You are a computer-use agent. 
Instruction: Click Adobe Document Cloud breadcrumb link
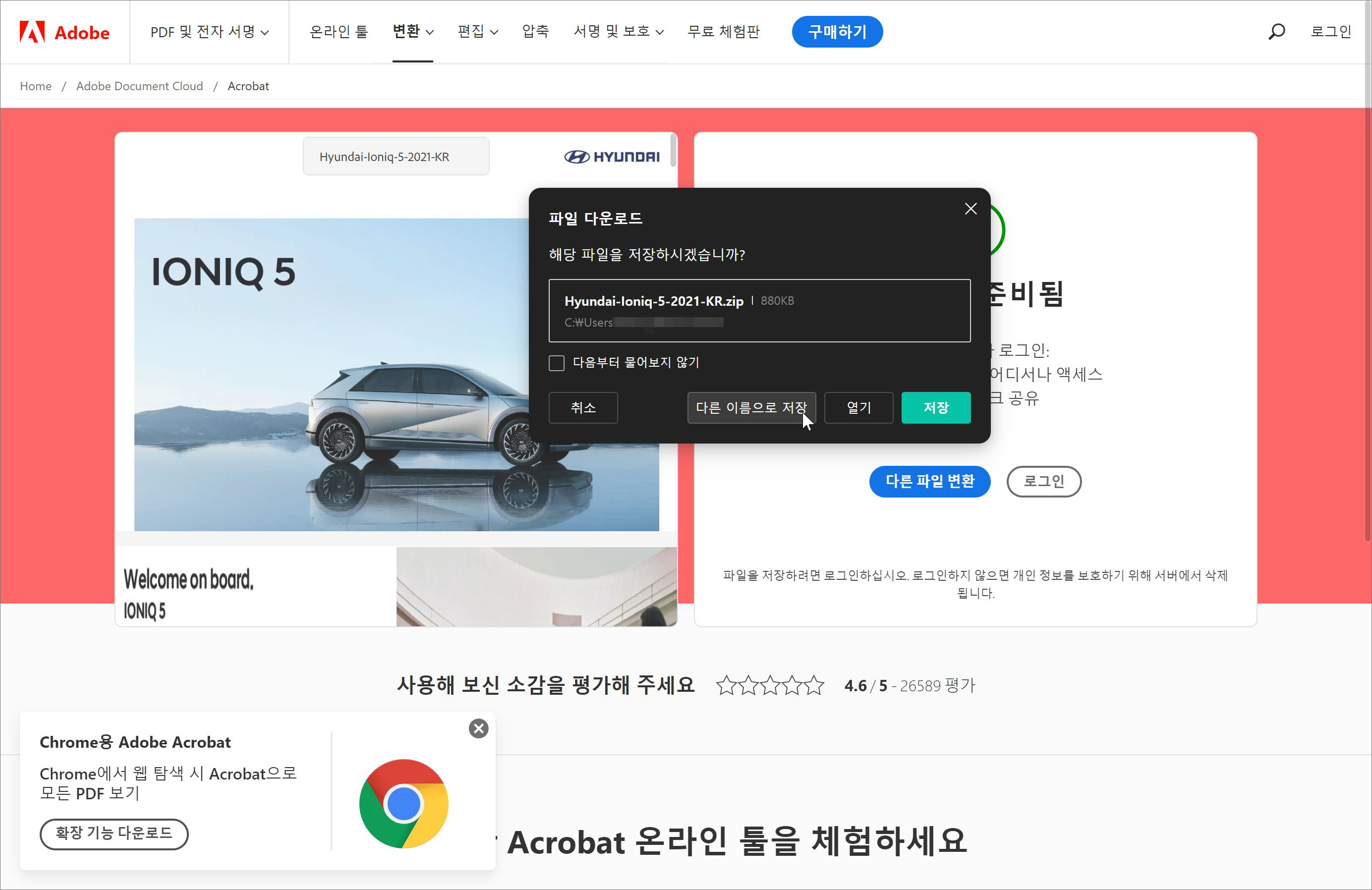click(139, 86)
